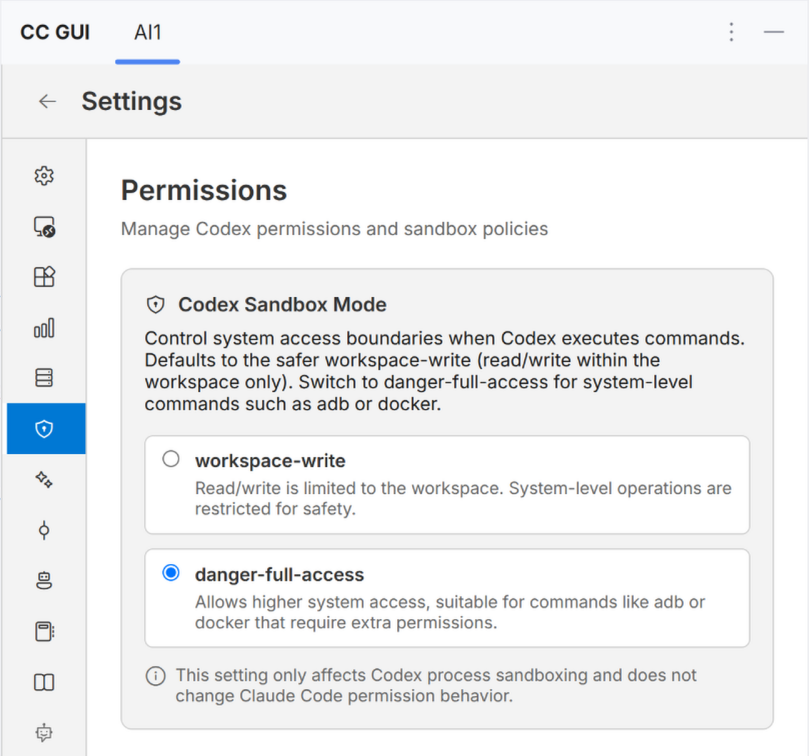
Task: Open the notebook sidebar icon
Action: coord(44,631)
